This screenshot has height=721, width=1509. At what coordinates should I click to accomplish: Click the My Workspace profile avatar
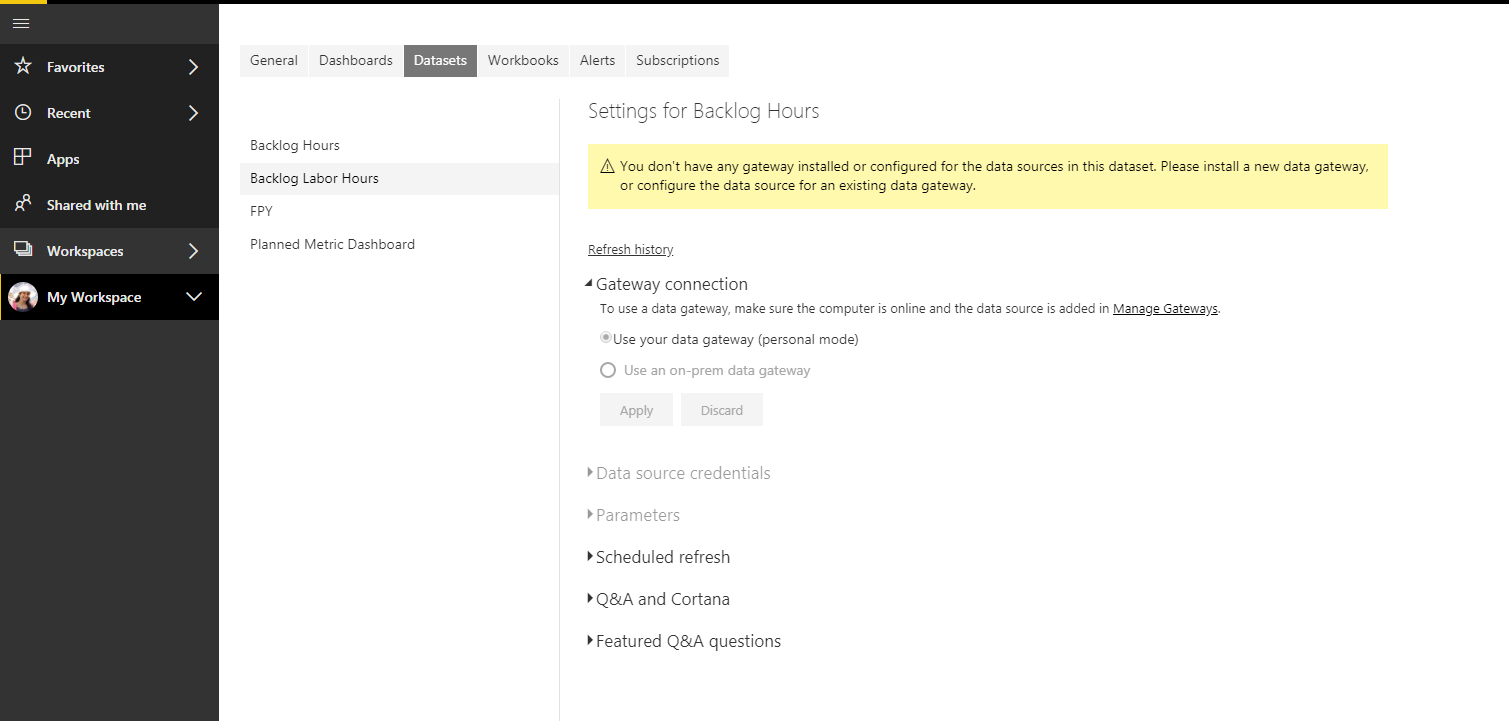pos(23,297)
